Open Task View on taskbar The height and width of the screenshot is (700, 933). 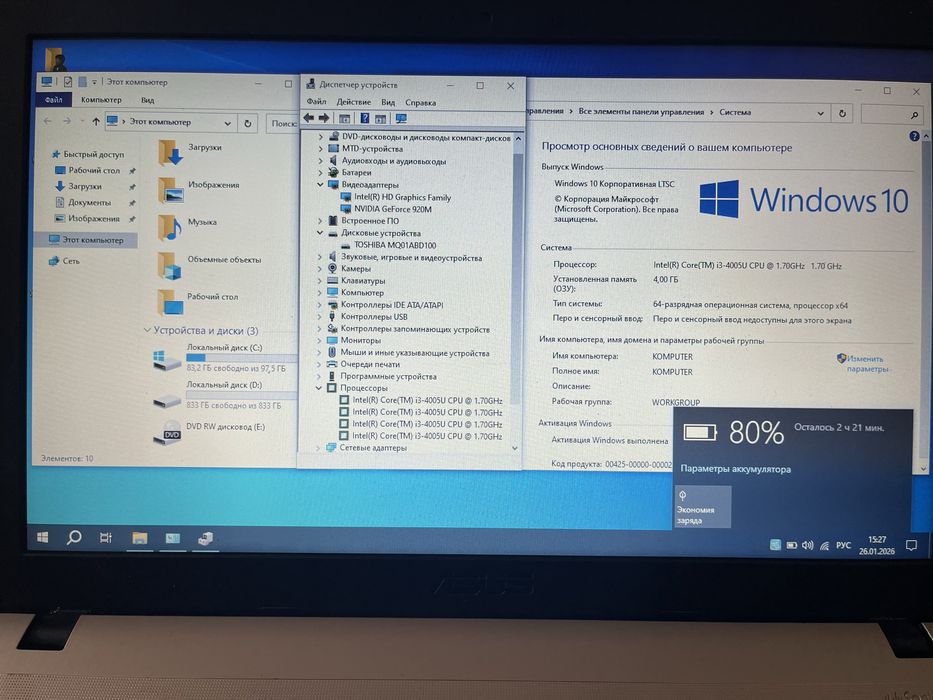coord(106,538)
